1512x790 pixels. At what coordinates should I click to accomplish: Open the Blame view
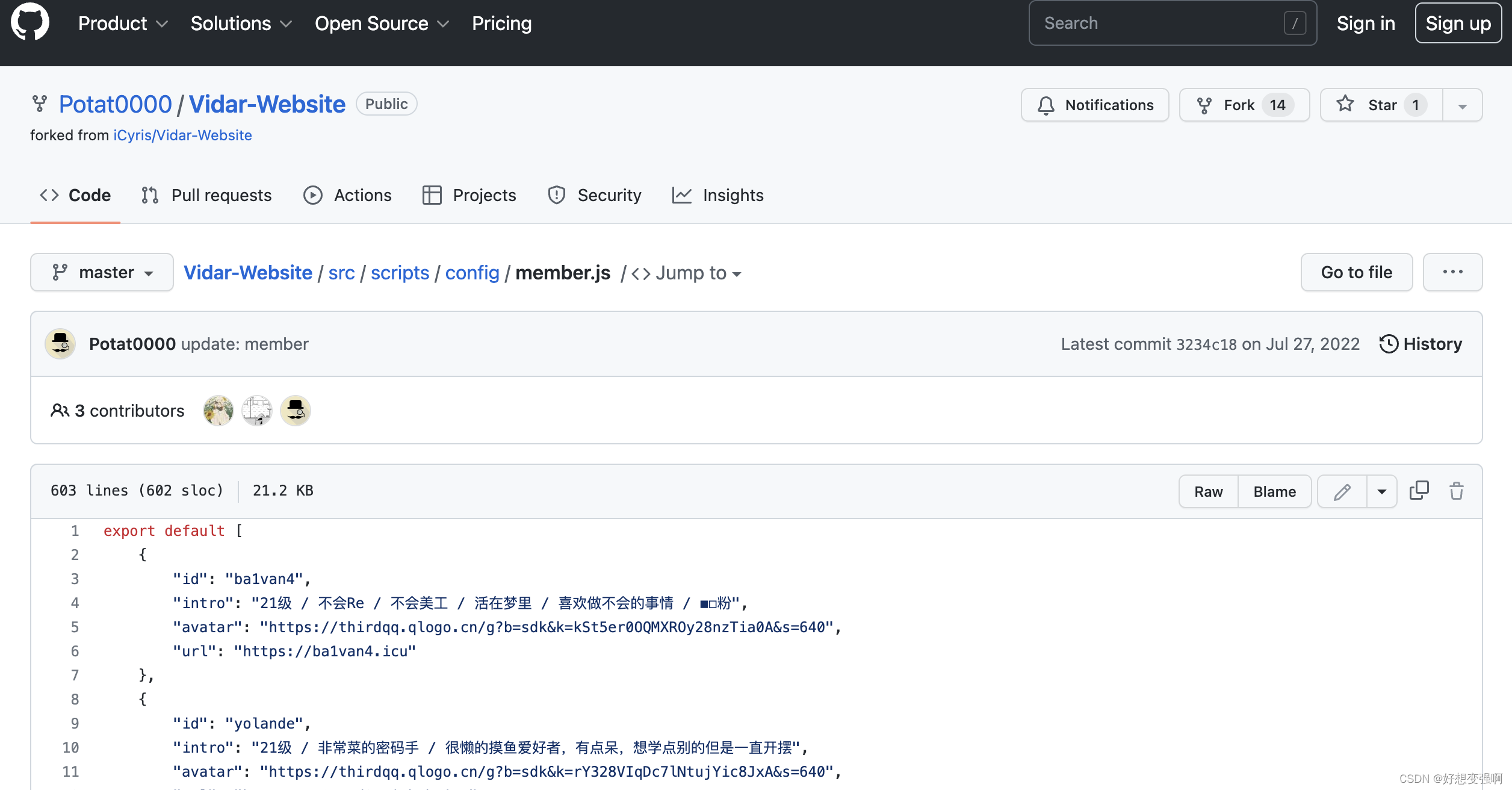(x=1275, y=491)
